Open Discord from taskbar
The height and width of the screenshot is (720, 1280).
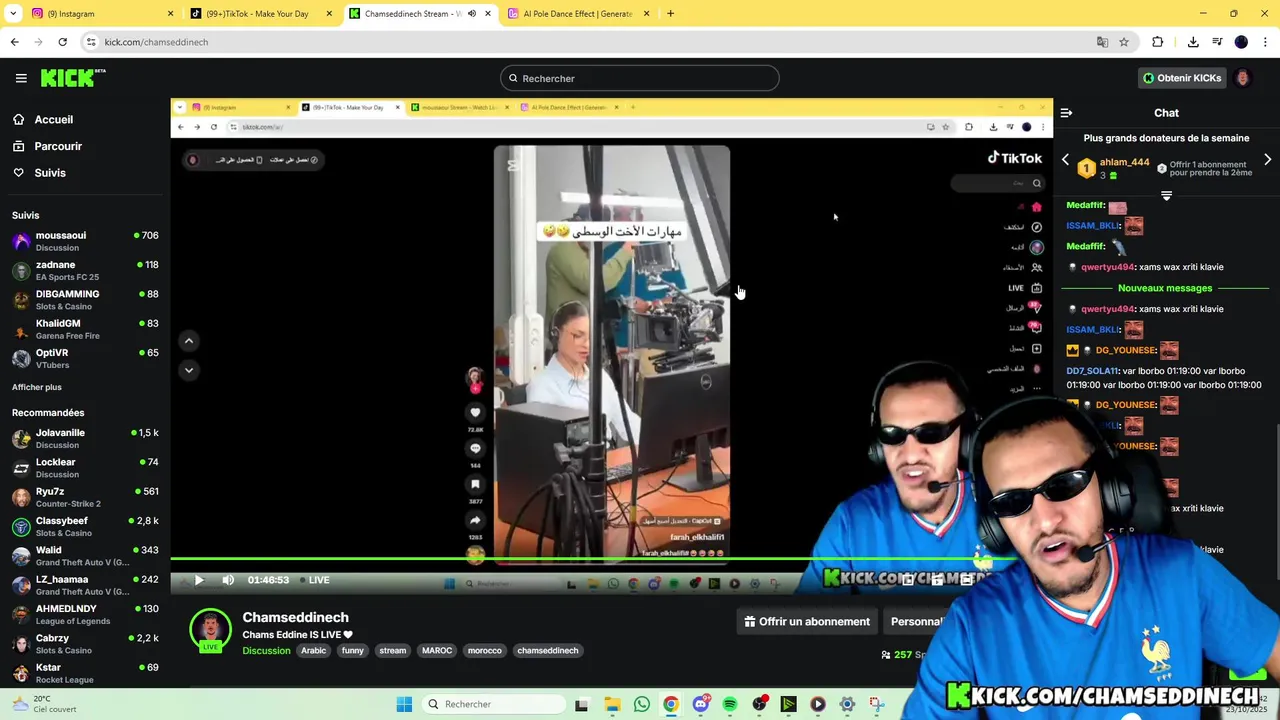pos(700,704)
